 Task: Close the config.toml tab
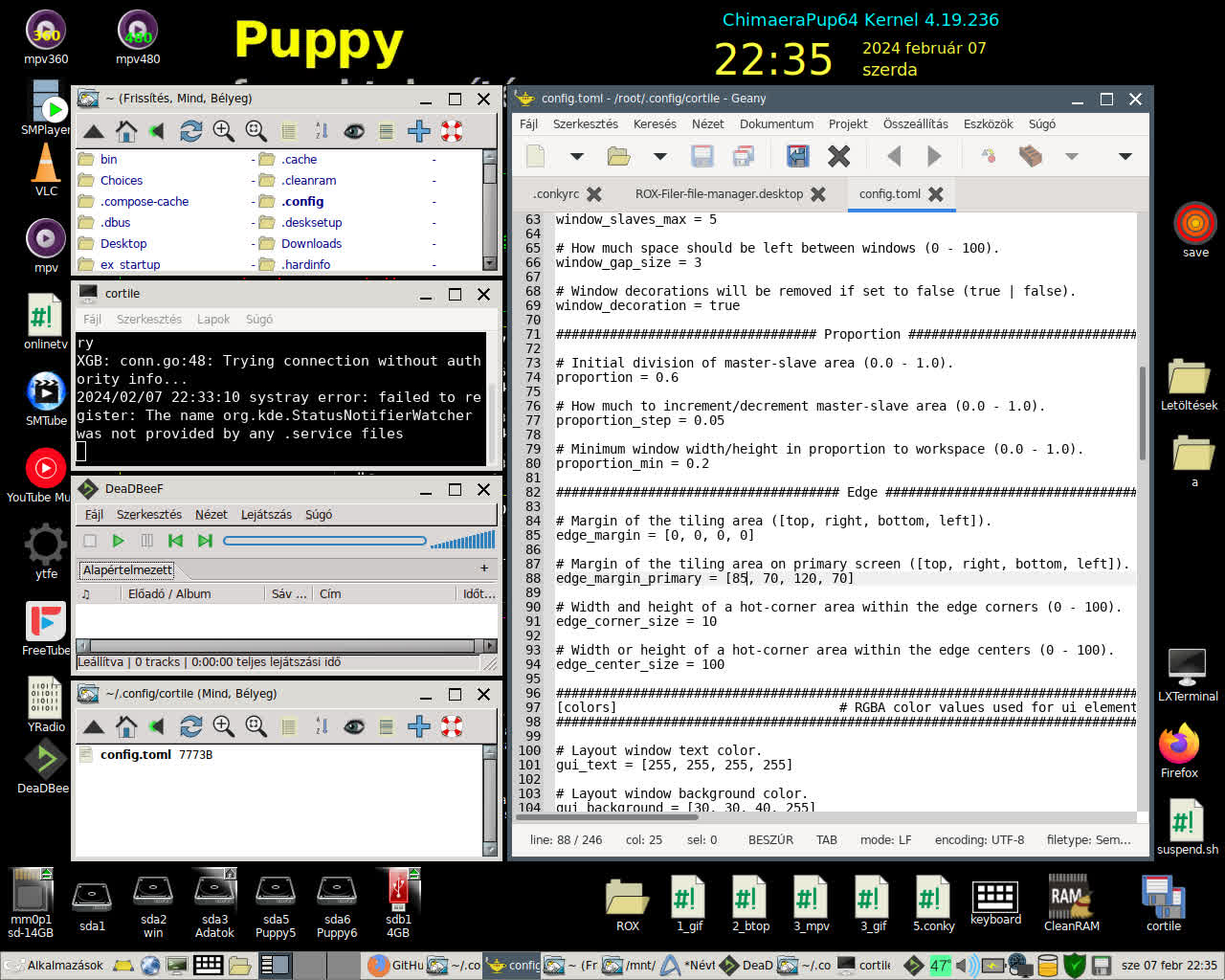(936, 194)
